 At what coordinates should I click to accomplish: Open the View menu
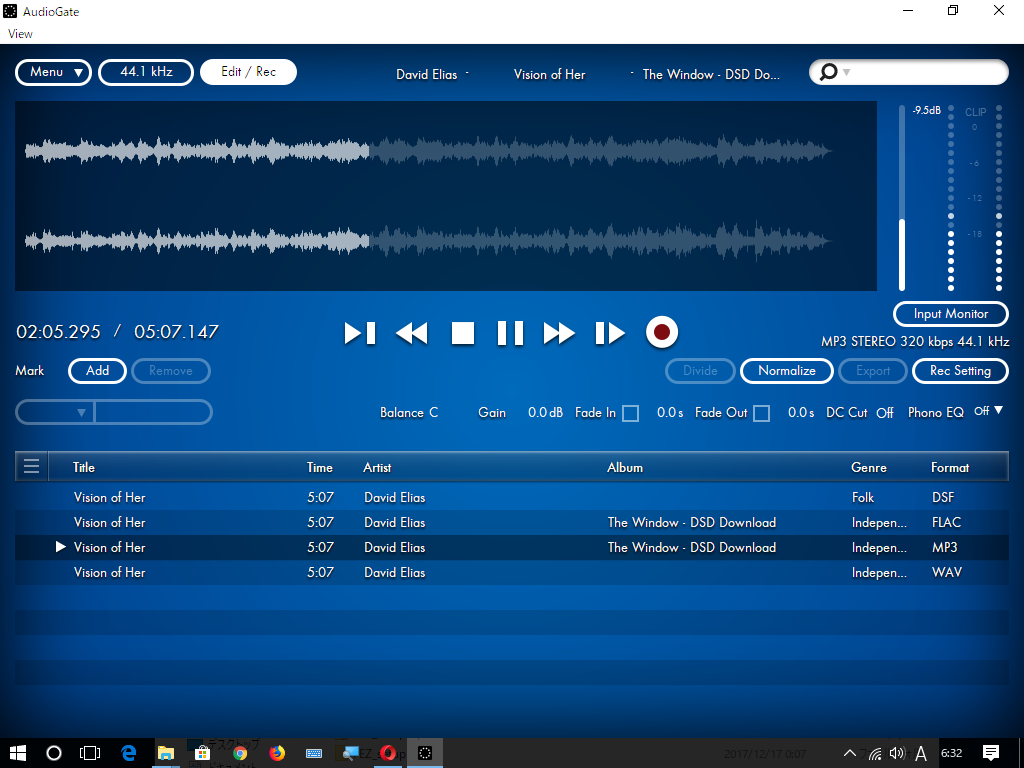click(20, 34)
